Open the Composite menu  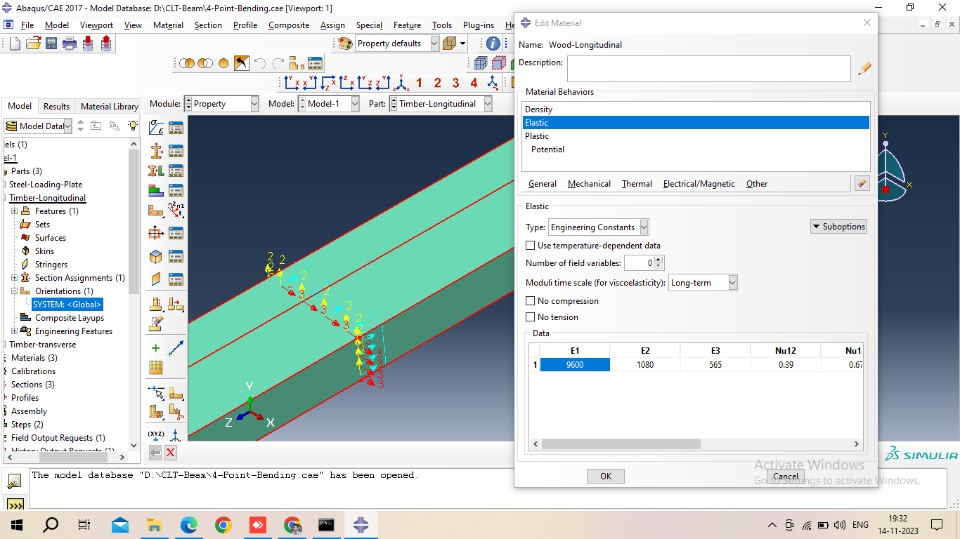[288, 25]
